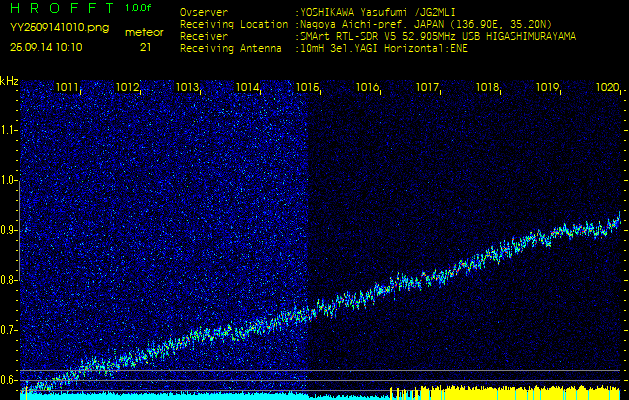Click the 1013 time marker
The width and height of the screenshot is (629, 400).
pyautogui.click(x=188, y=88)
